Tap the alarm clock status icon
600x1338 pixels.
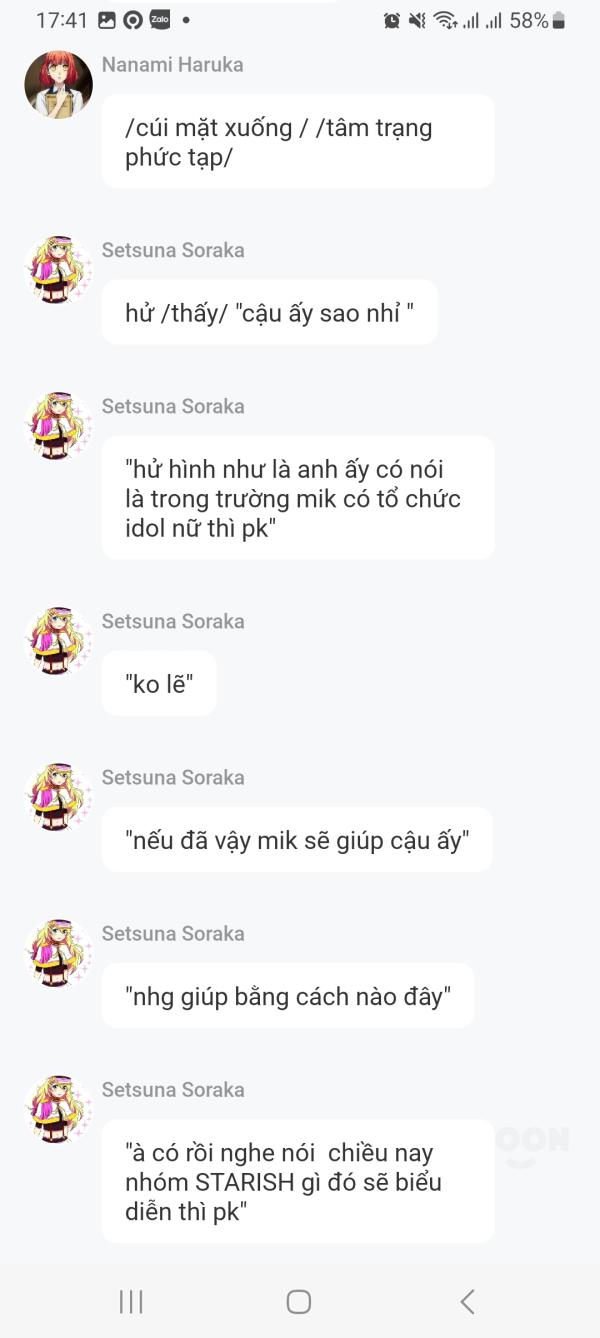coord(392,20)
